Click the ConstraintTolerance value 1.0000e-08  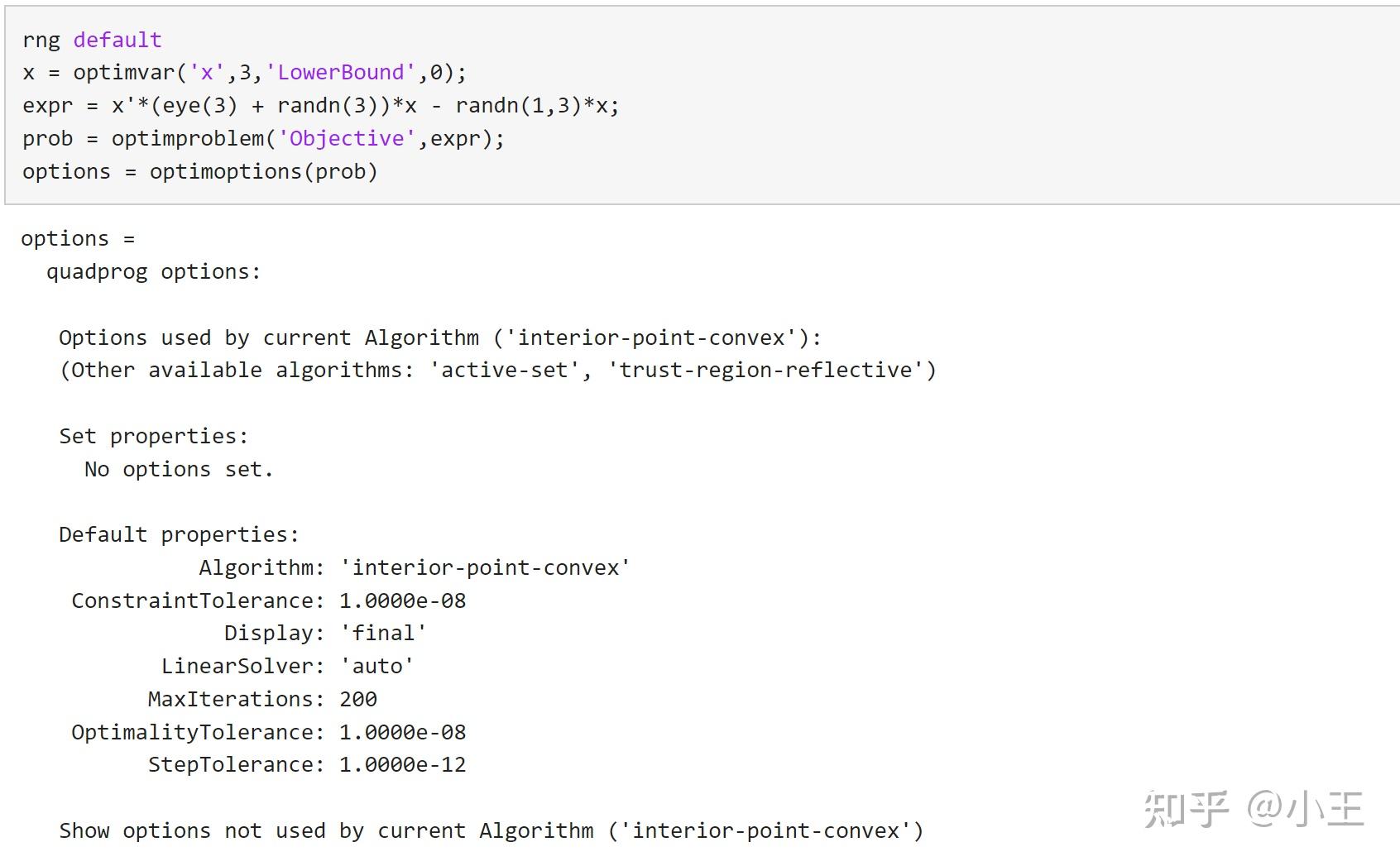pyautogui.click(x=403, y=600)
